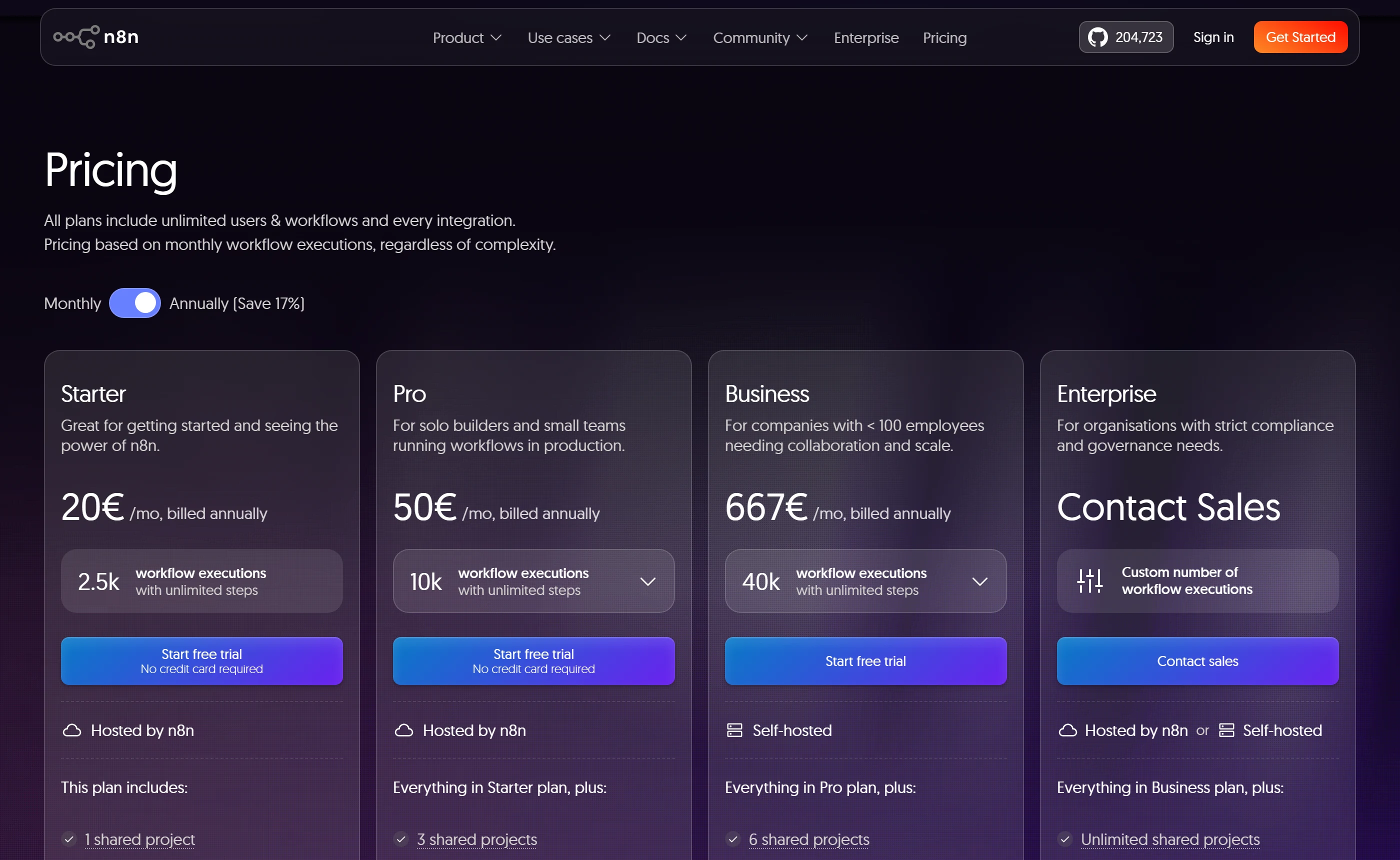1400x860 pixels.
Task: Click the 20€ Starter price text
Action: click(x=92, y=507)
